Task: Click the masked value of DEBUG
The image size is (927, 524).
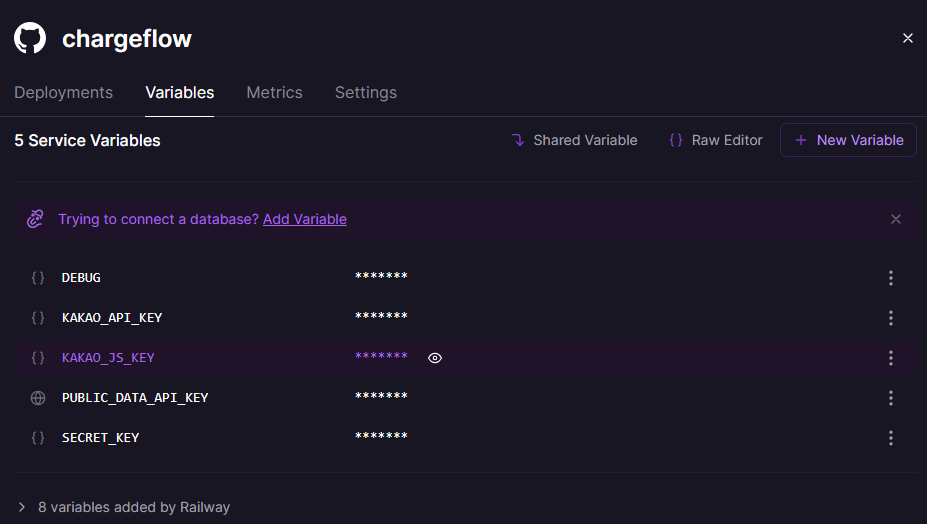Action: 381,276
